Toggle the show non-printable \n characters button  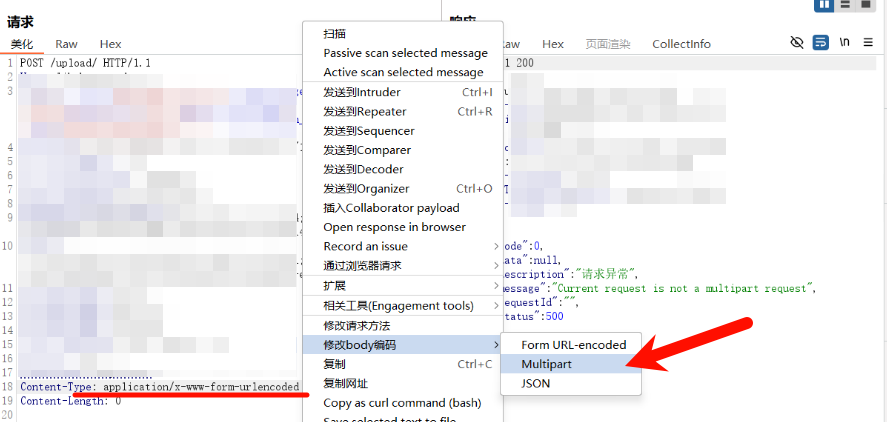coord(845,42)
